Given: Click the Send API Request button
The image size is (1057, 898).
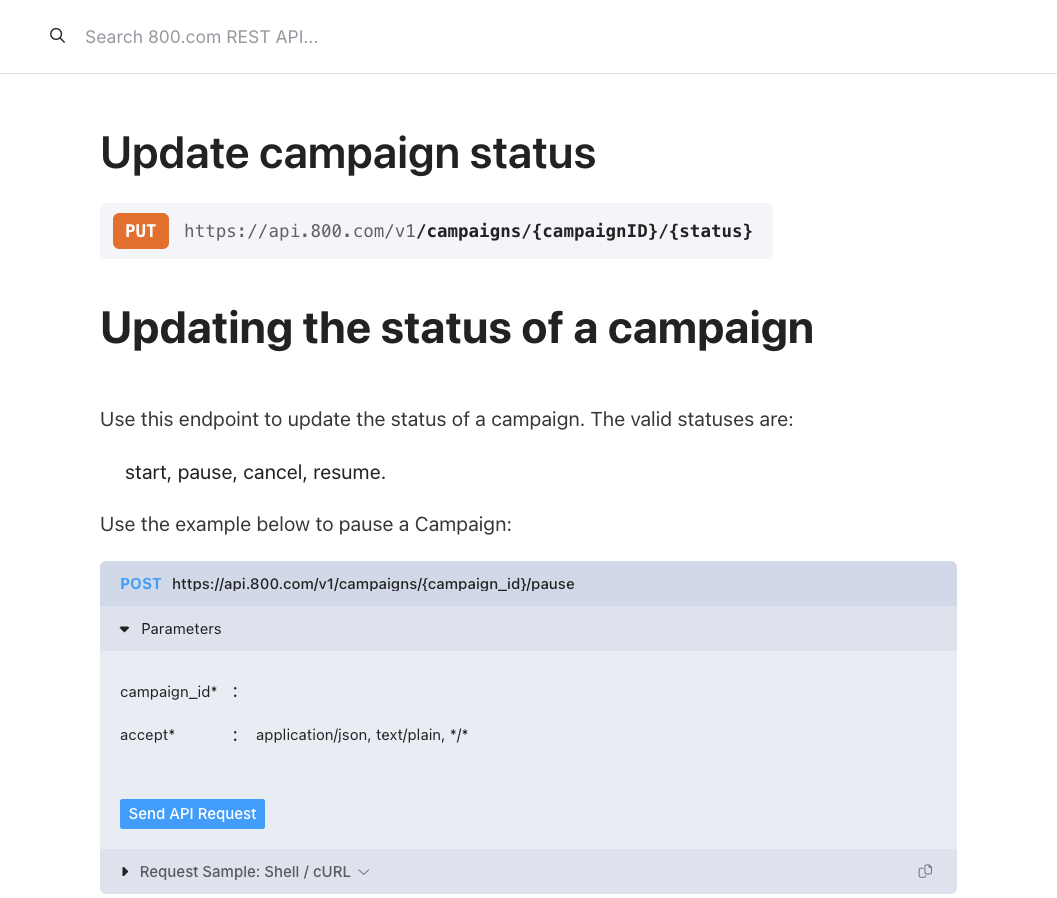Looking at the screenshot, I should [x=192, y=814].
